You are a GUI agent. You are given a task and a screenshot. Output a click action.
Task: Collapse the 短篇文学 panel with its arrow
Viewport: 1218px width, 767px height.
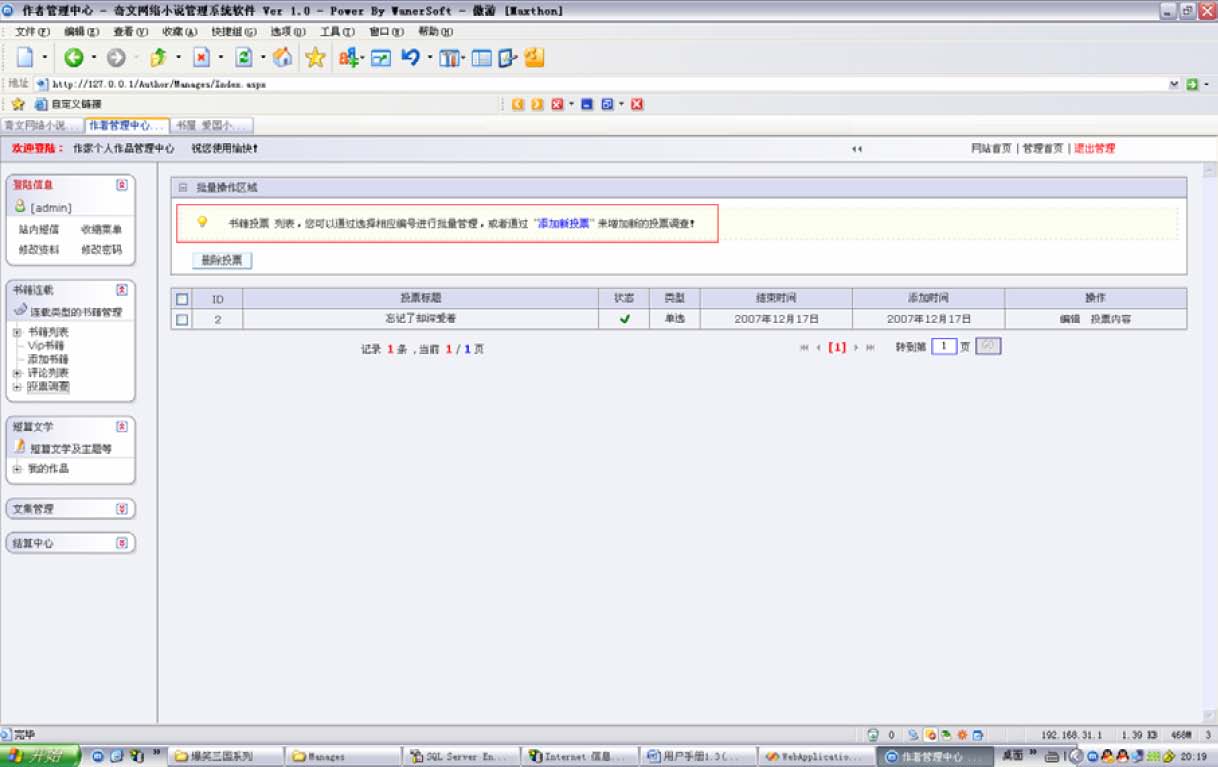click(122, 427)
